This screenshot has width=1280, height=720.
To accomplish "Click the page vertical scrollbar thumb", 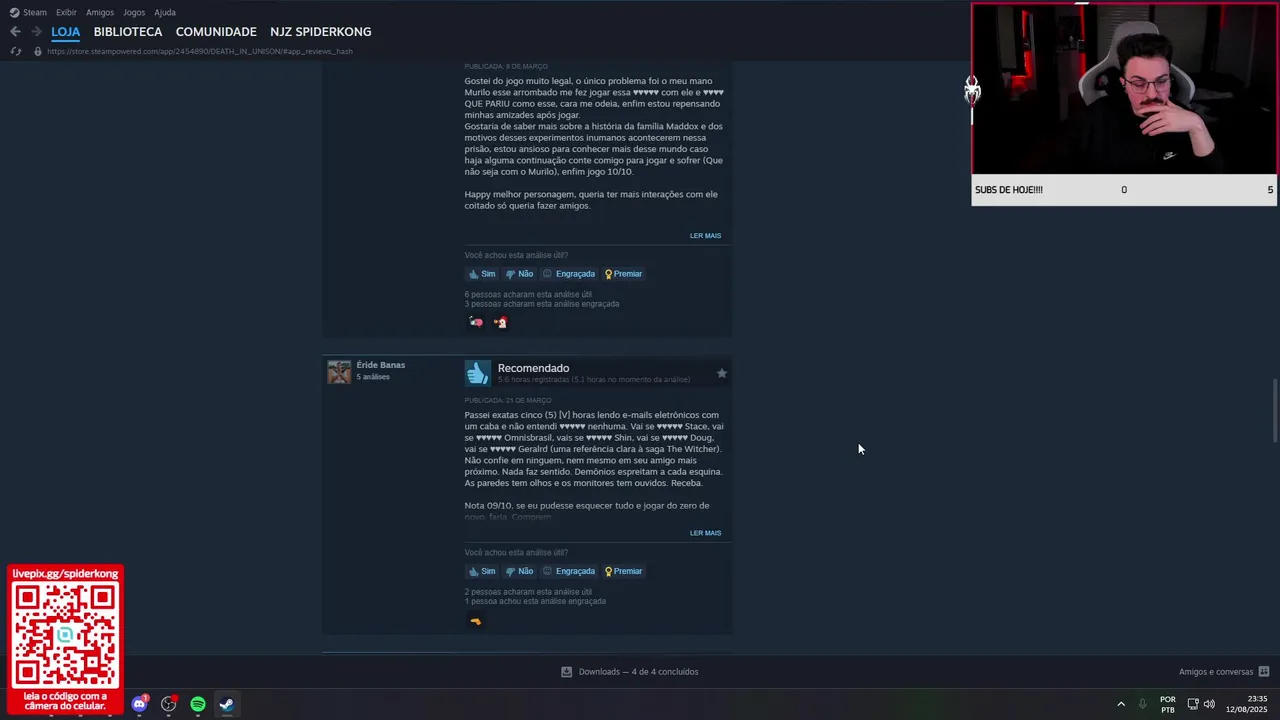I will pos(1274,410).
